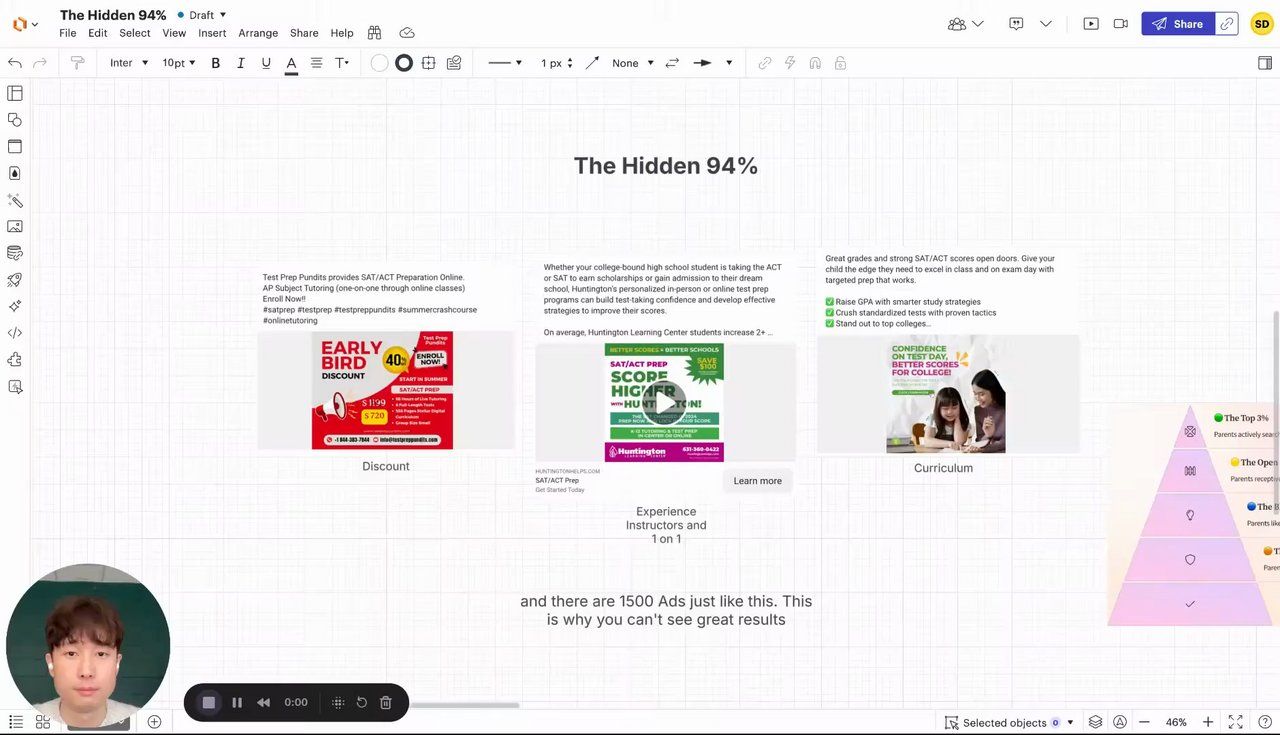Click the format painter icon

click(77, 63)
